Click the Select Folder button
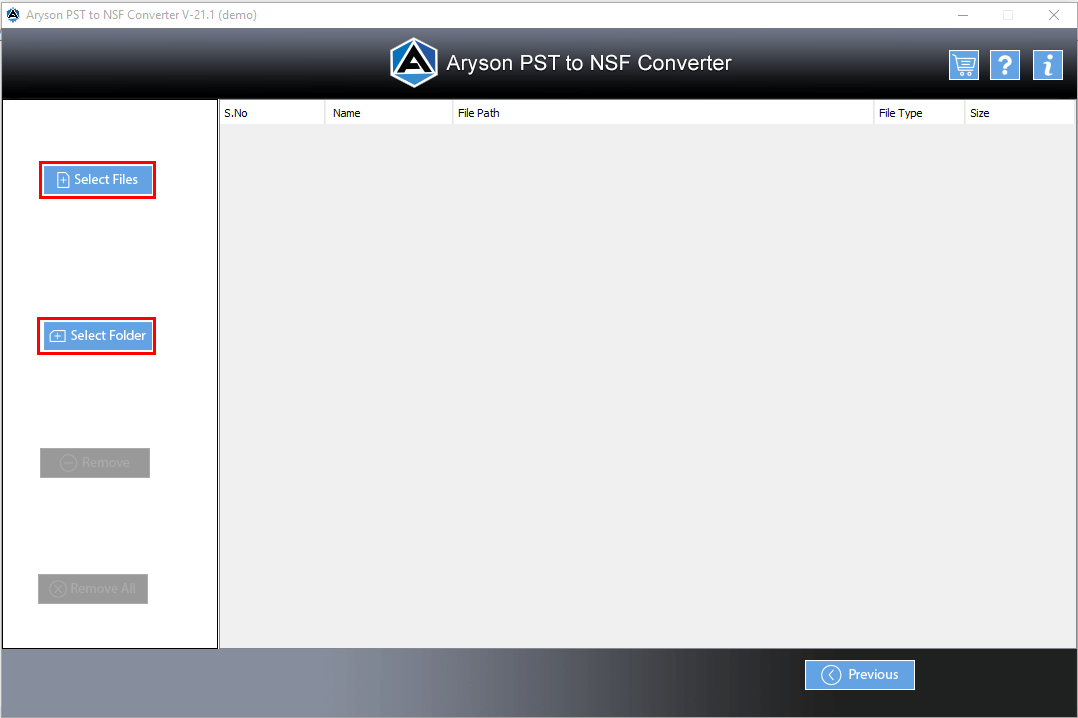The height and width of the screenshot is (718, 1078). [x=97, y=336]
